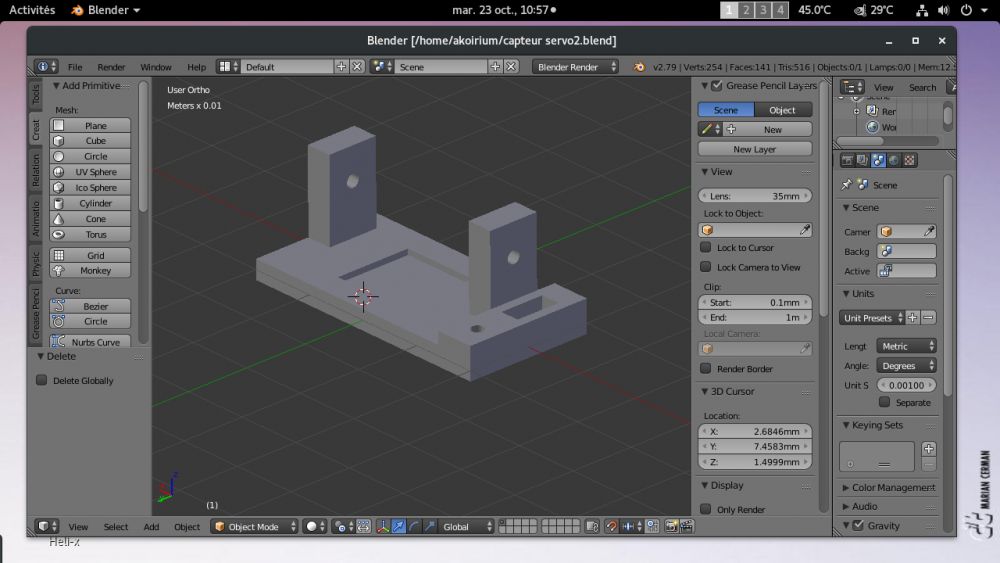Click the 3D Cursor X location field

[x=754, y=432]
